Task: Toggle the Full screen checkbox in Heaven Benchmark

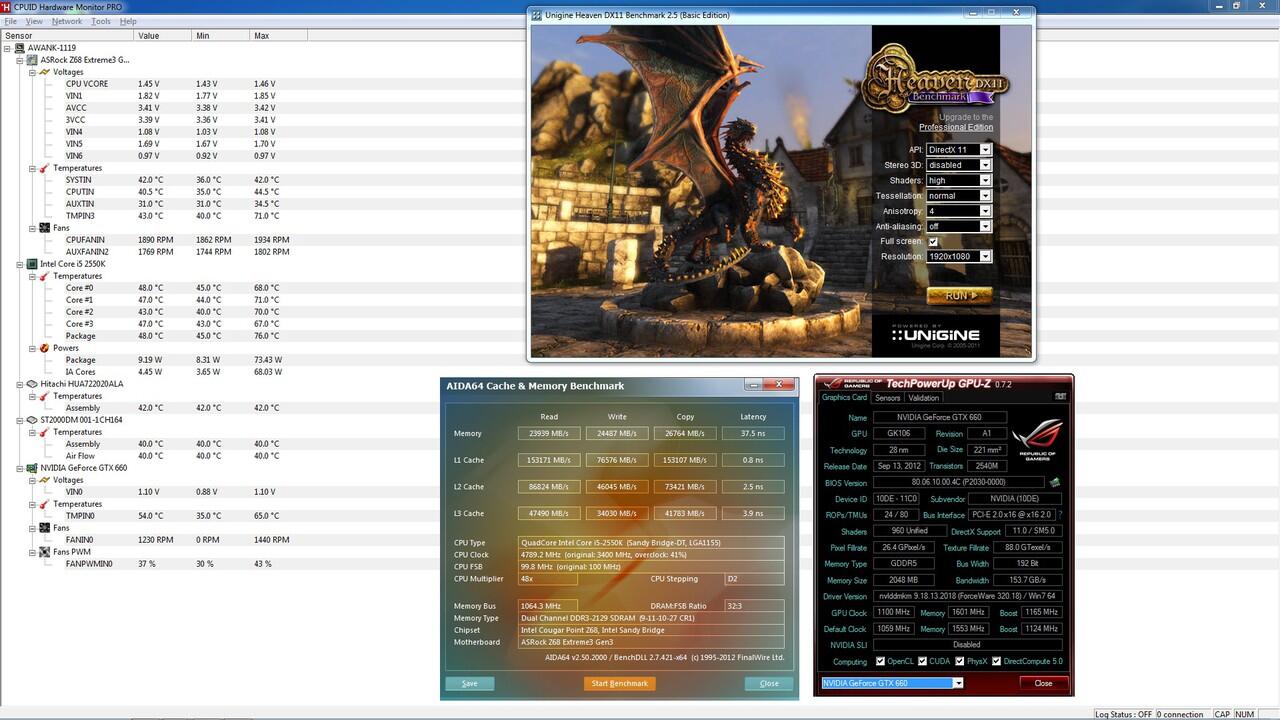Action: pyautogui.click(x=933, y=242)
